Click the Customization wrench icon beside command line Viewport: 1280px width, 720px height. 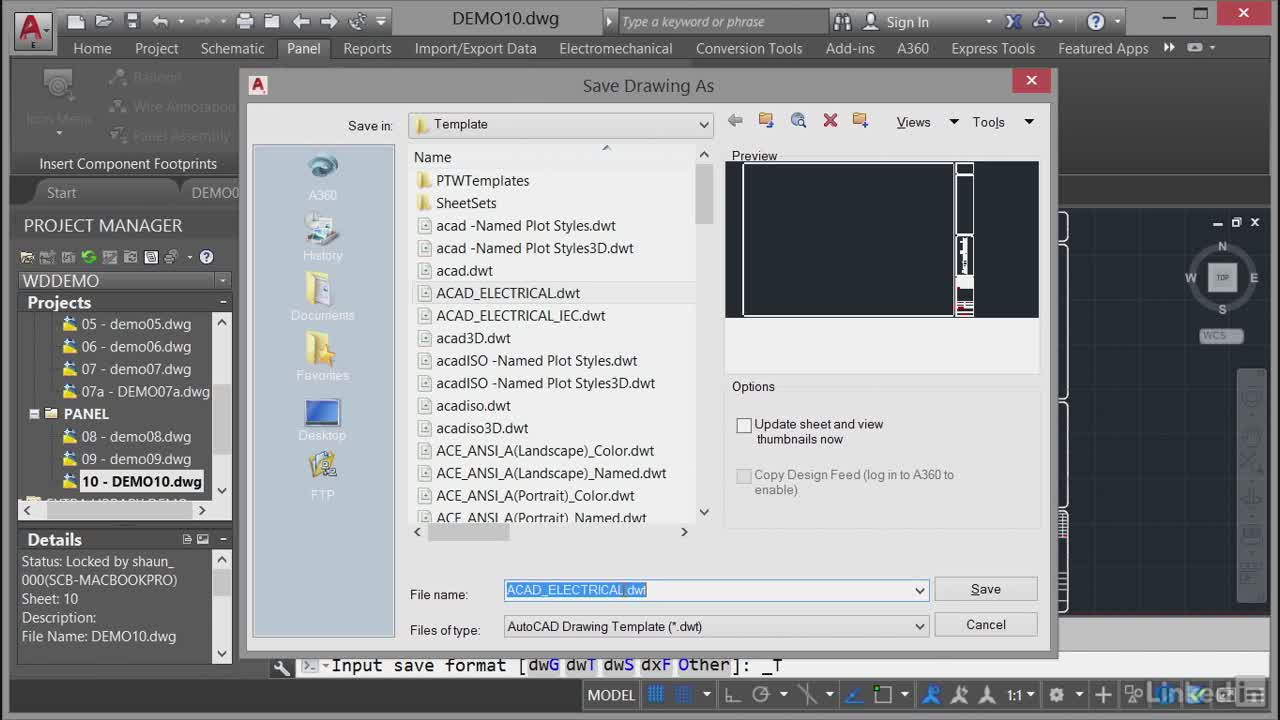click(282, 667)
